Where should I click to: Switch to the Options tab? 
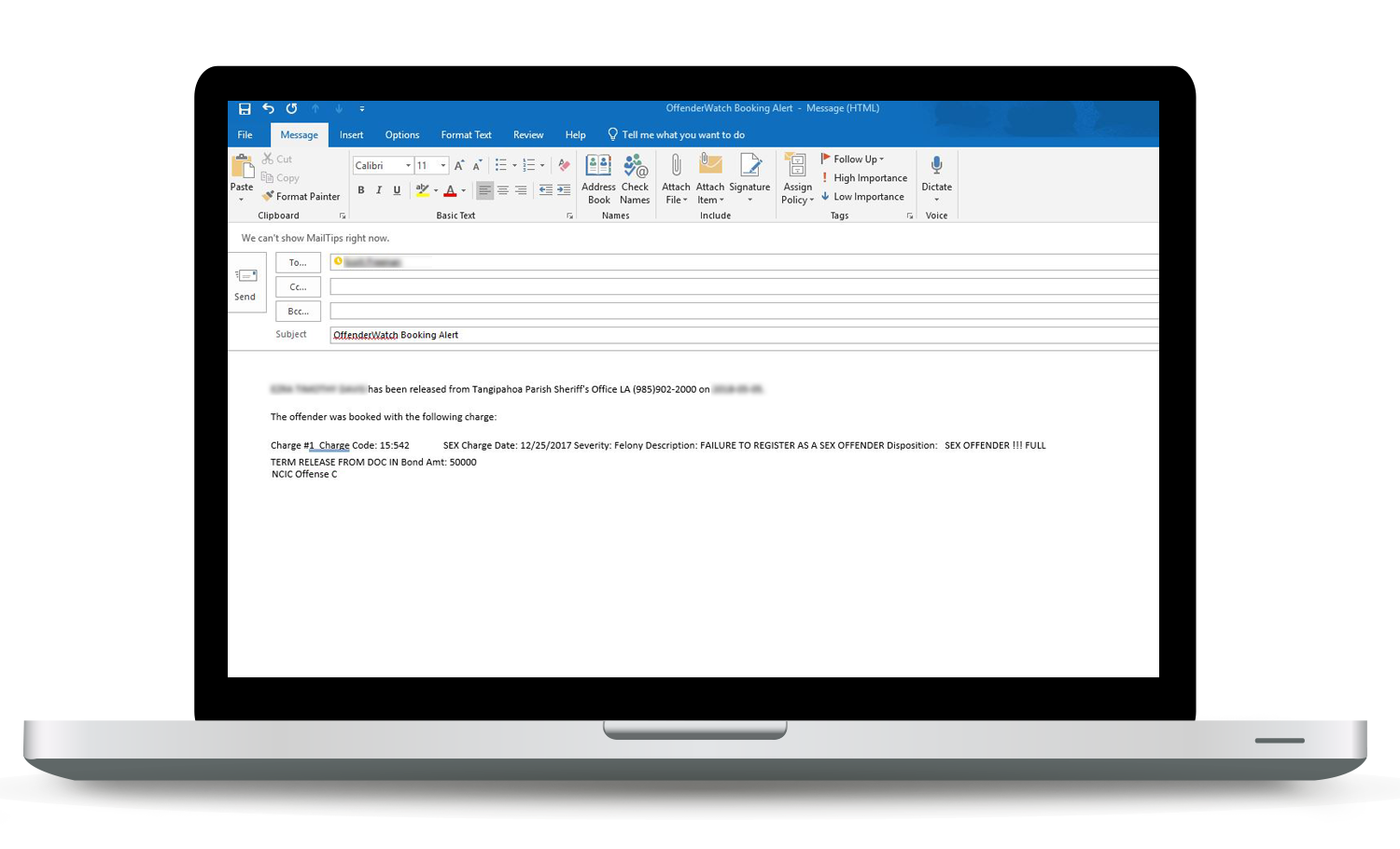click(402, 134)
